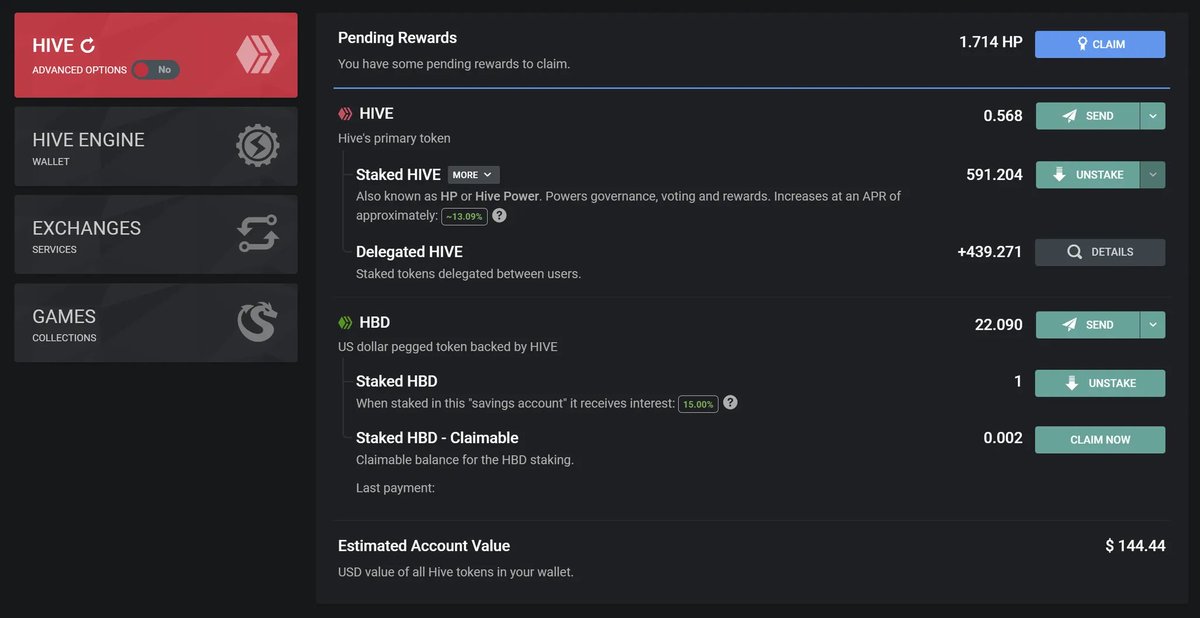This screenshot has width=1200, height=618.
Task: Expand the MORE dropdown beside Staked HIVE
Action: 473,175
